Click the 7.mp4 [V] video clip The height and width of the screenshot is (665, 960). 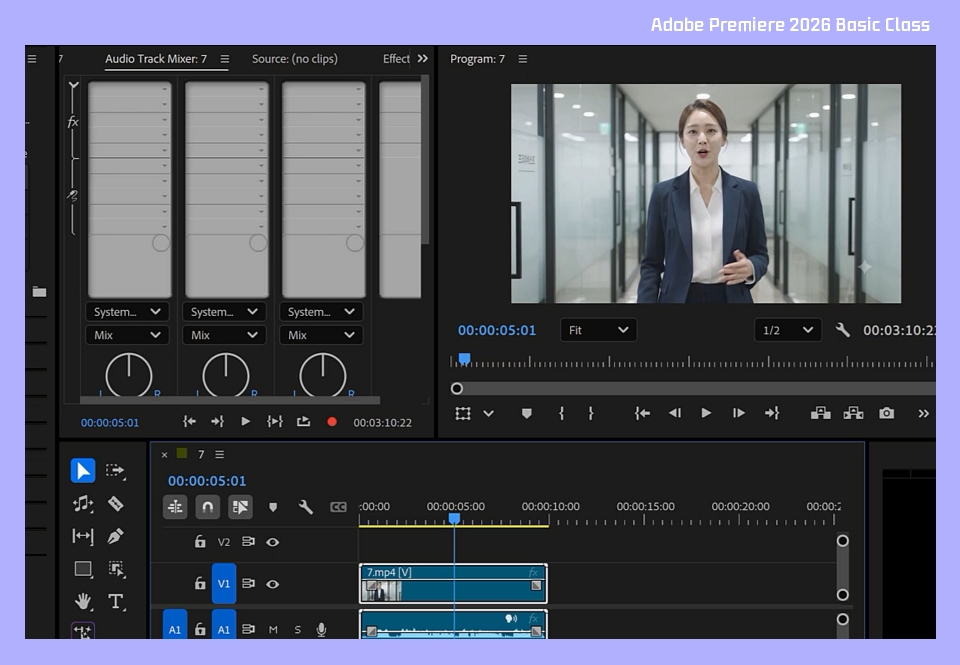453,584
